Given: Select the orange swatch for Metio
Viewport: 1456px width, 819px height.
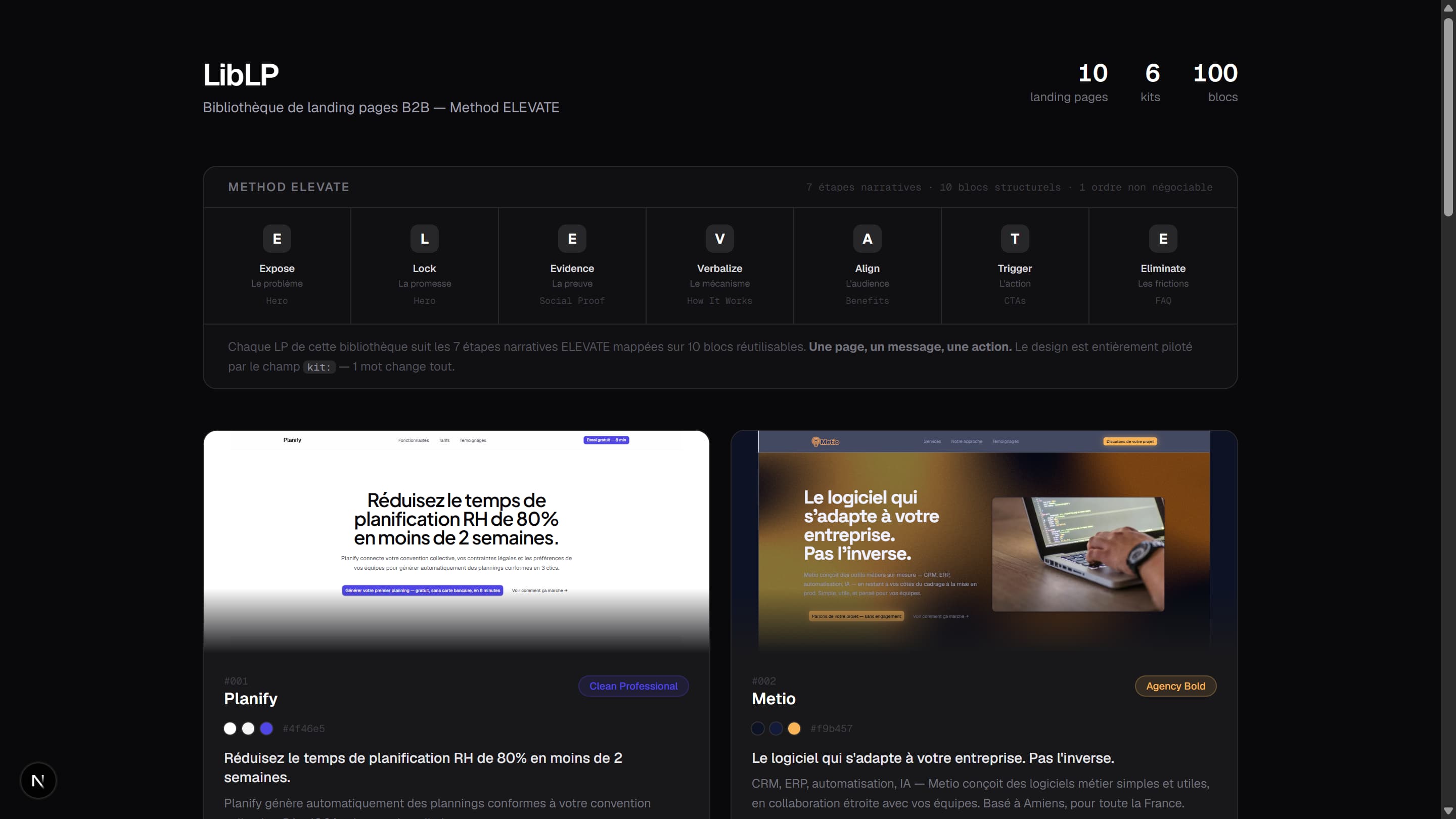Looking at the screenshot, I should tap(794, 729).
